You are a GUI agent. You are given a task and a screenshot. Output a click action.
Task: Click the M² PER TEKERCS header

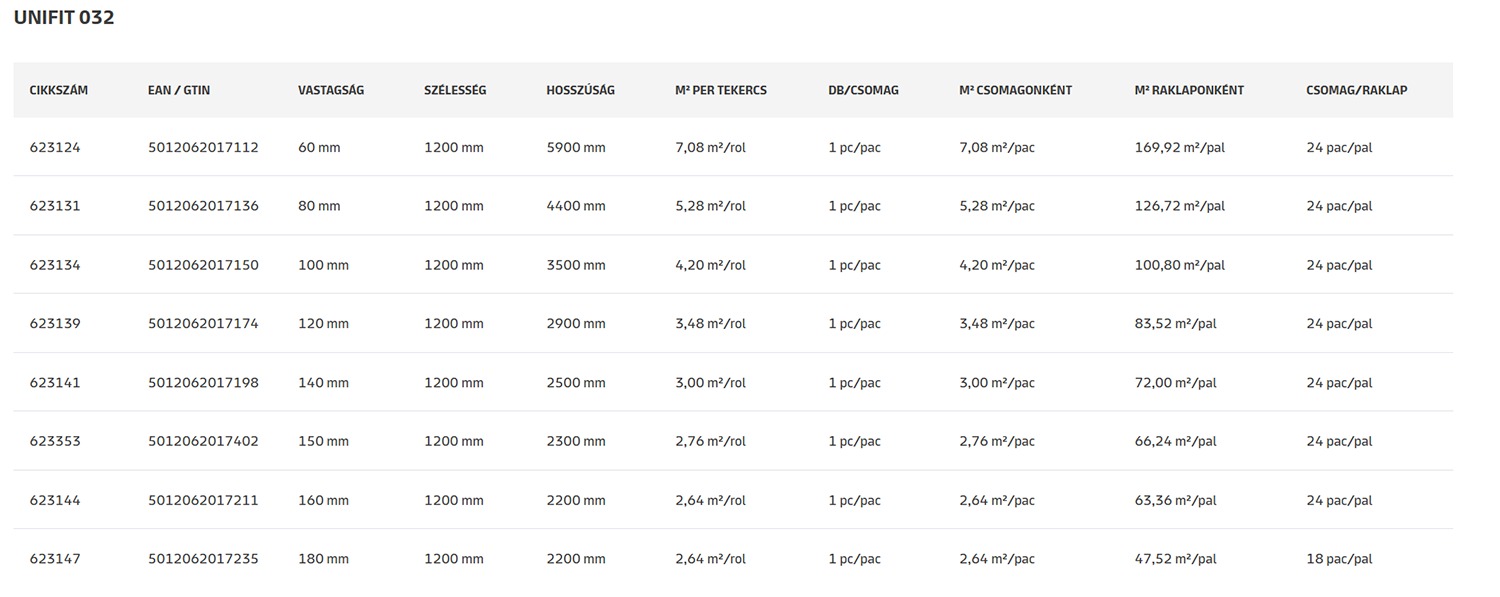[x=721, y=90]
